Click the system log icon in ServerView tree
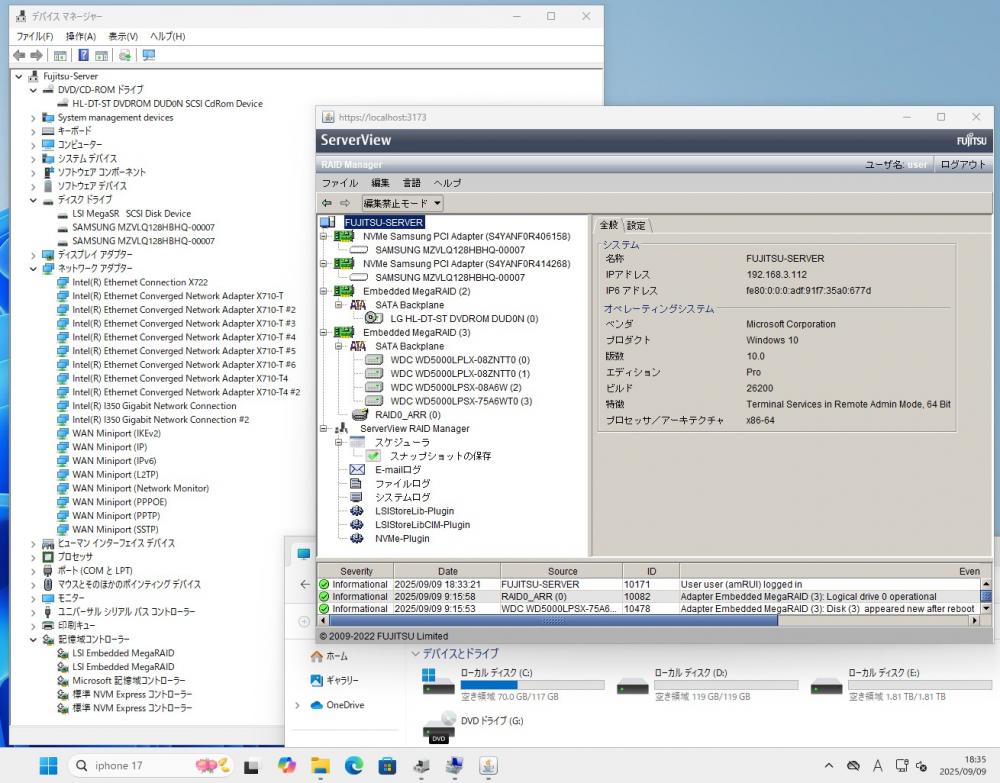Viewport: 1000px width, 783px height. point(357,497)
